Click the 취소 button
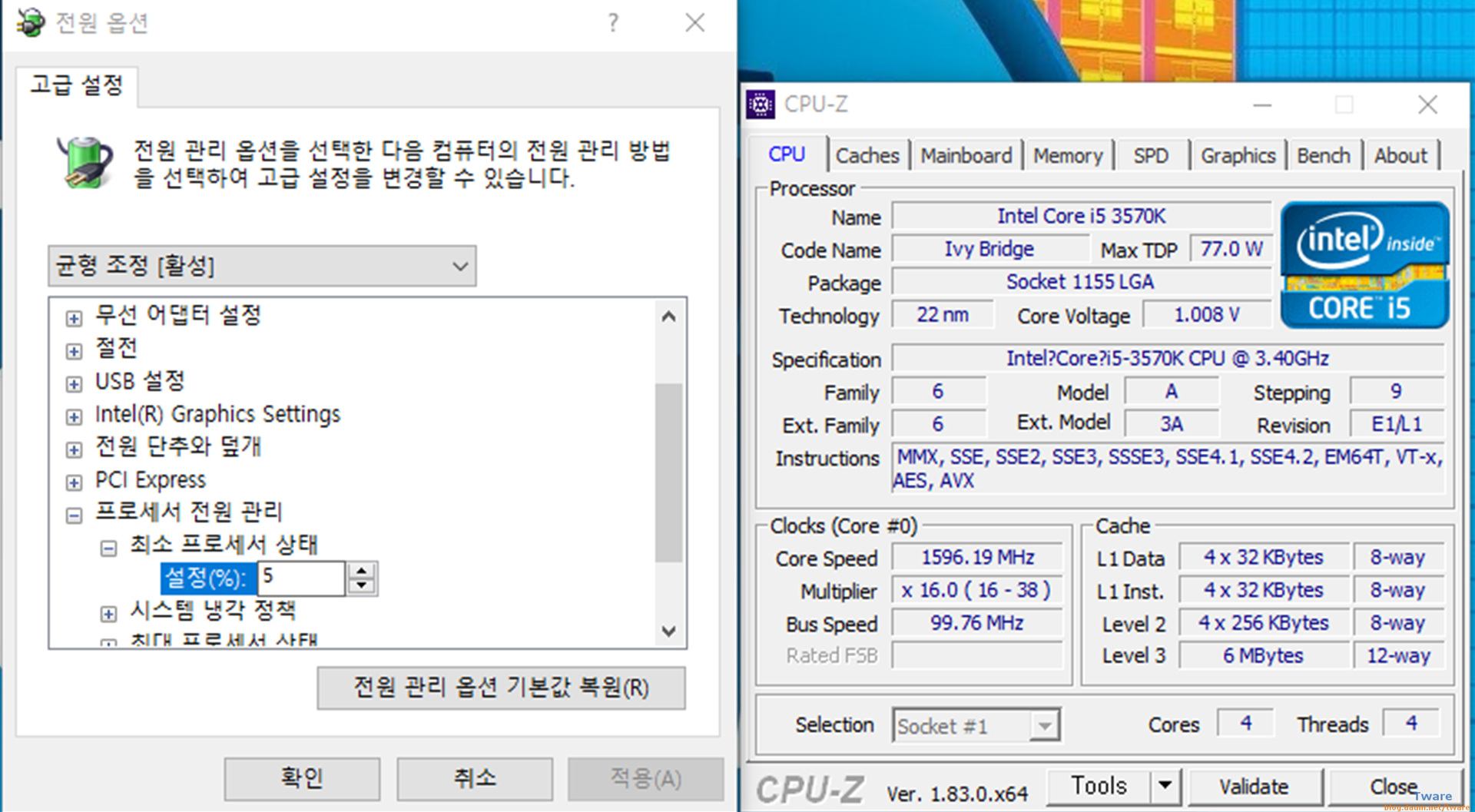The width and height of the screenshot is (1475, 812). click(x=475, y=779)
